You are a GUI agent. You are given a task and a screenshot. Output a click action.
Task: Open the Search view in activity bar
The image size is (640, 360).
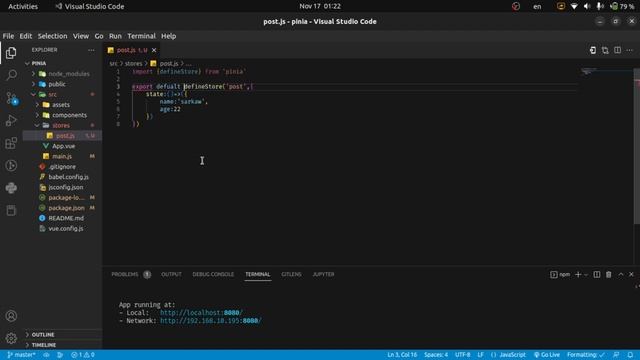coord(11,75)
